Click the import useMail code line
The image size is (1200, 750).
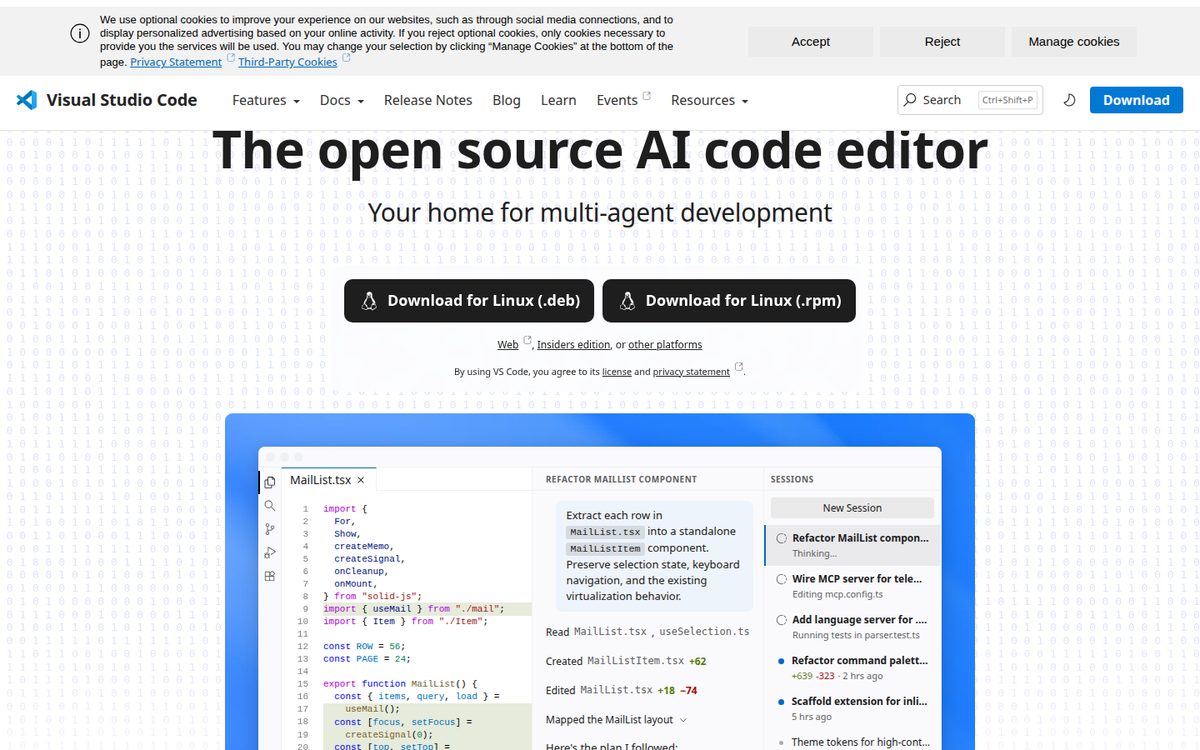pyautogui.click(x=414, y=608)
